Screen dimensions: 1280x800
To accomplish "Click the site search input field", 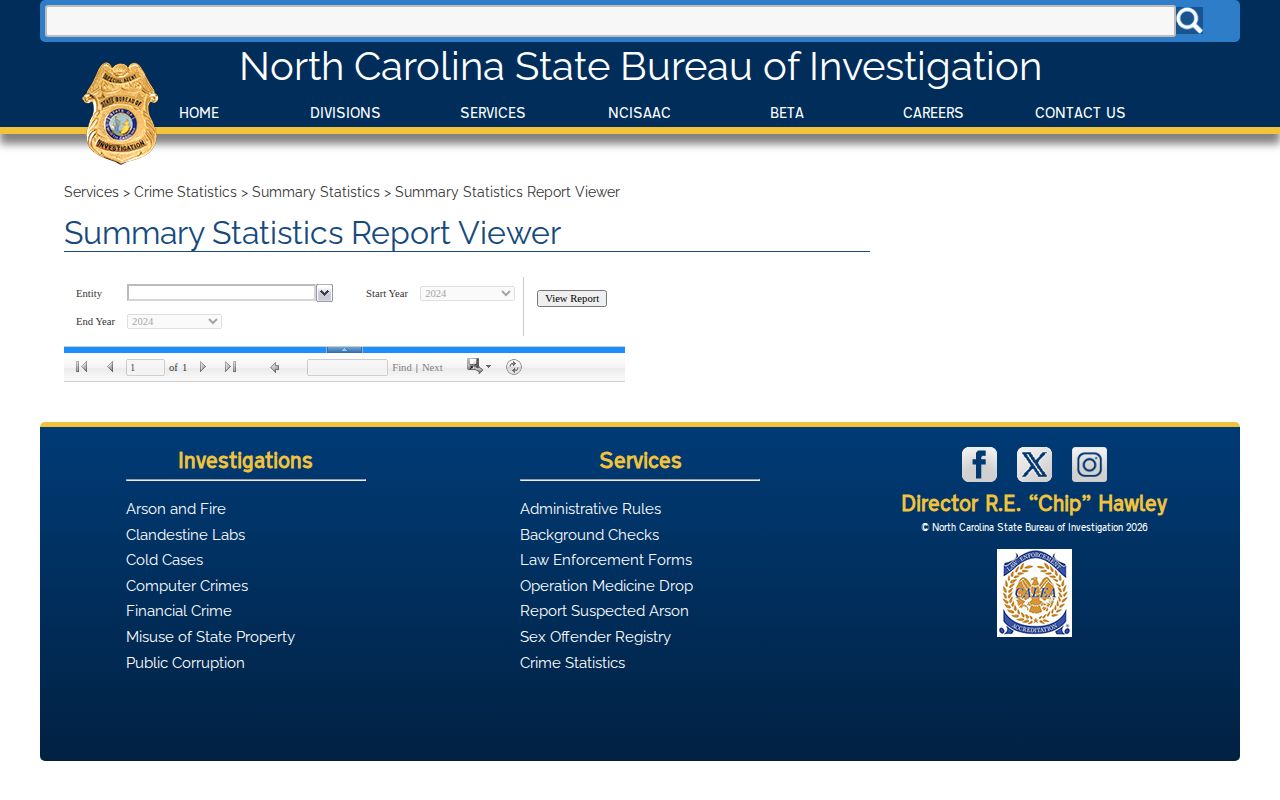I will coord(610,20).
